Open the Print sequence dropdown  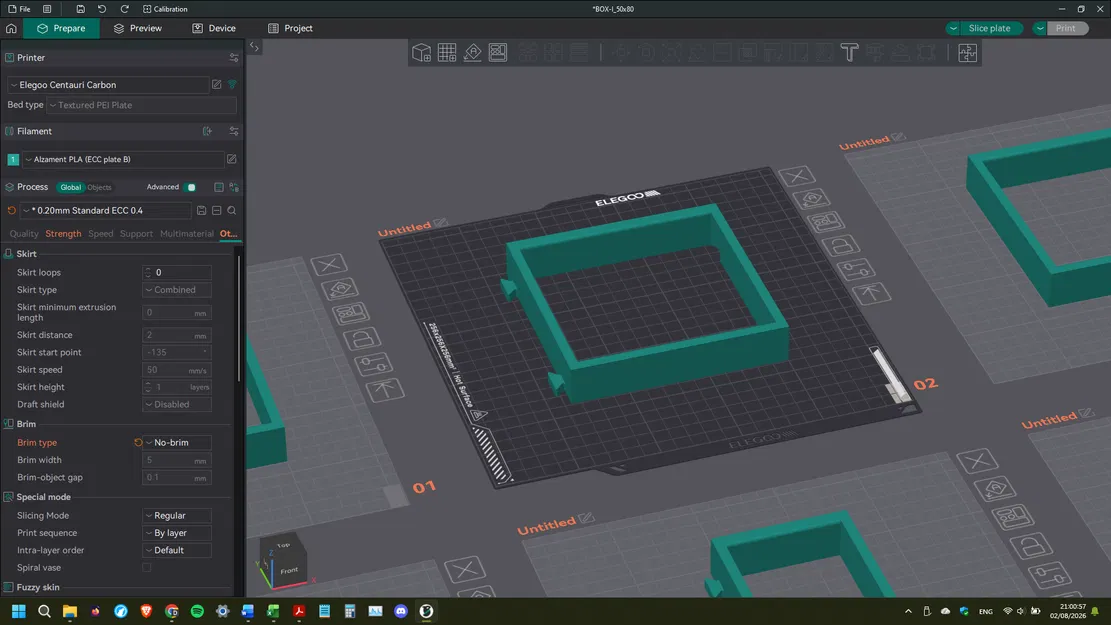(177, 533)
